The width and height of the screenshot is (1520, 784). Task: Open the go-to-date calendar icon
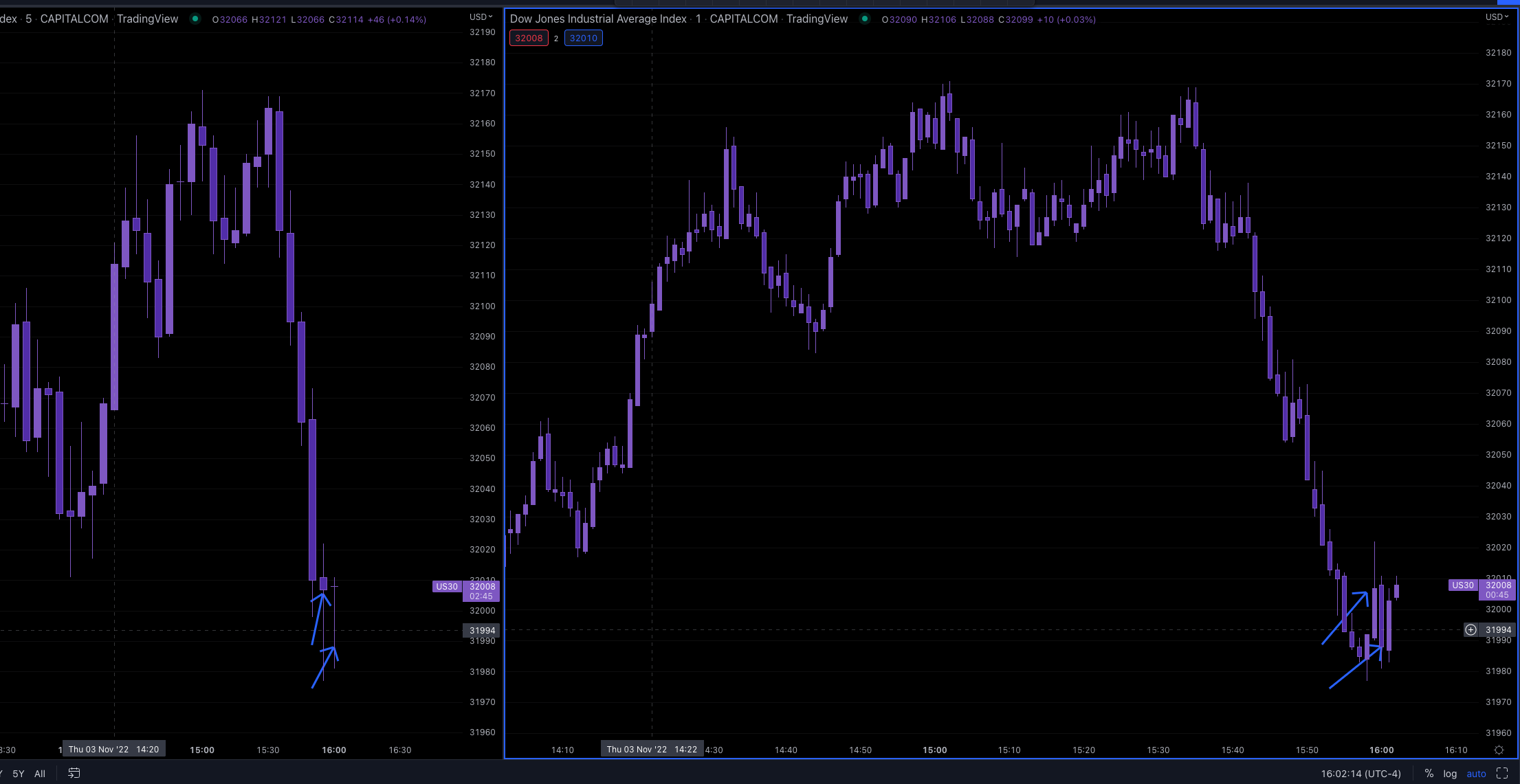coord(74,773)
